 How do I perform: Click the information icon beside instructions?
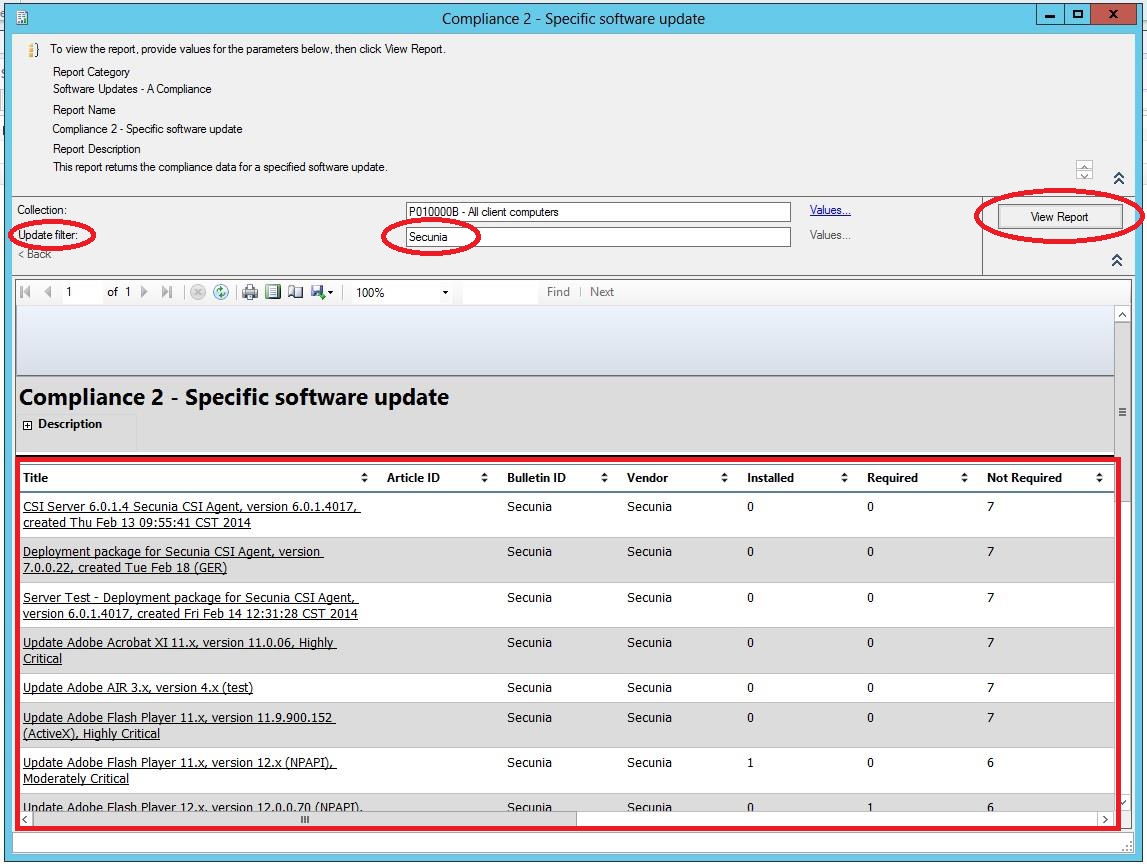pos(33,50)
